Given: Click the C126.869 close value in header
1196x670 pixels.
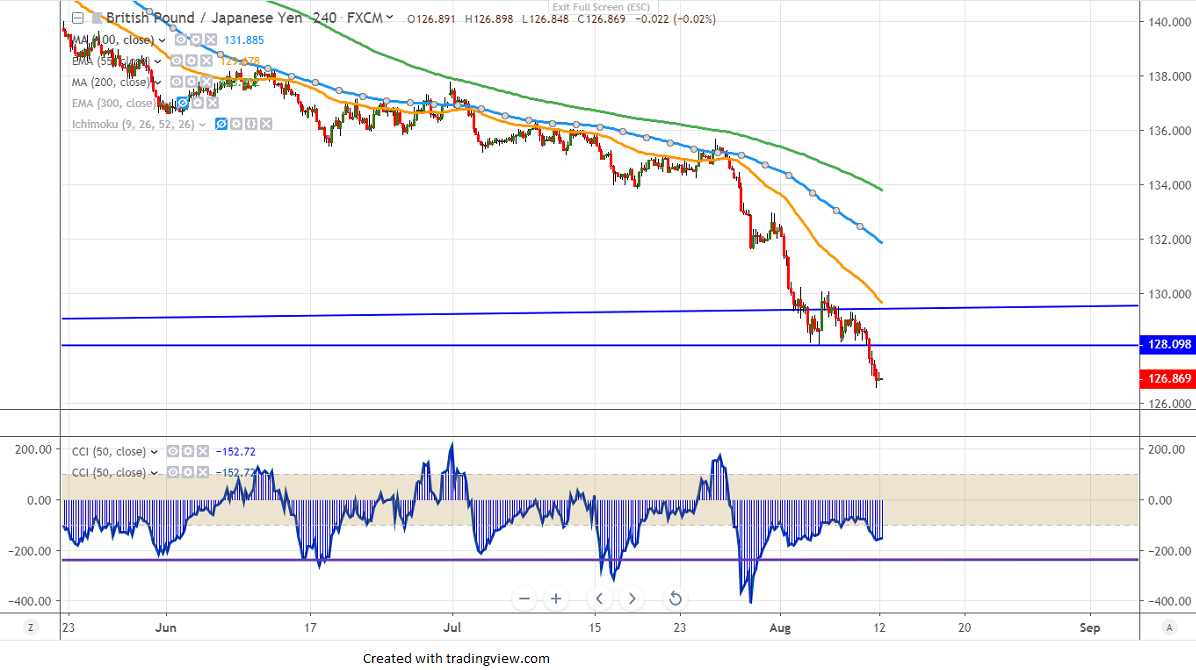Looking at the screenshot, I should click(602, 19).
